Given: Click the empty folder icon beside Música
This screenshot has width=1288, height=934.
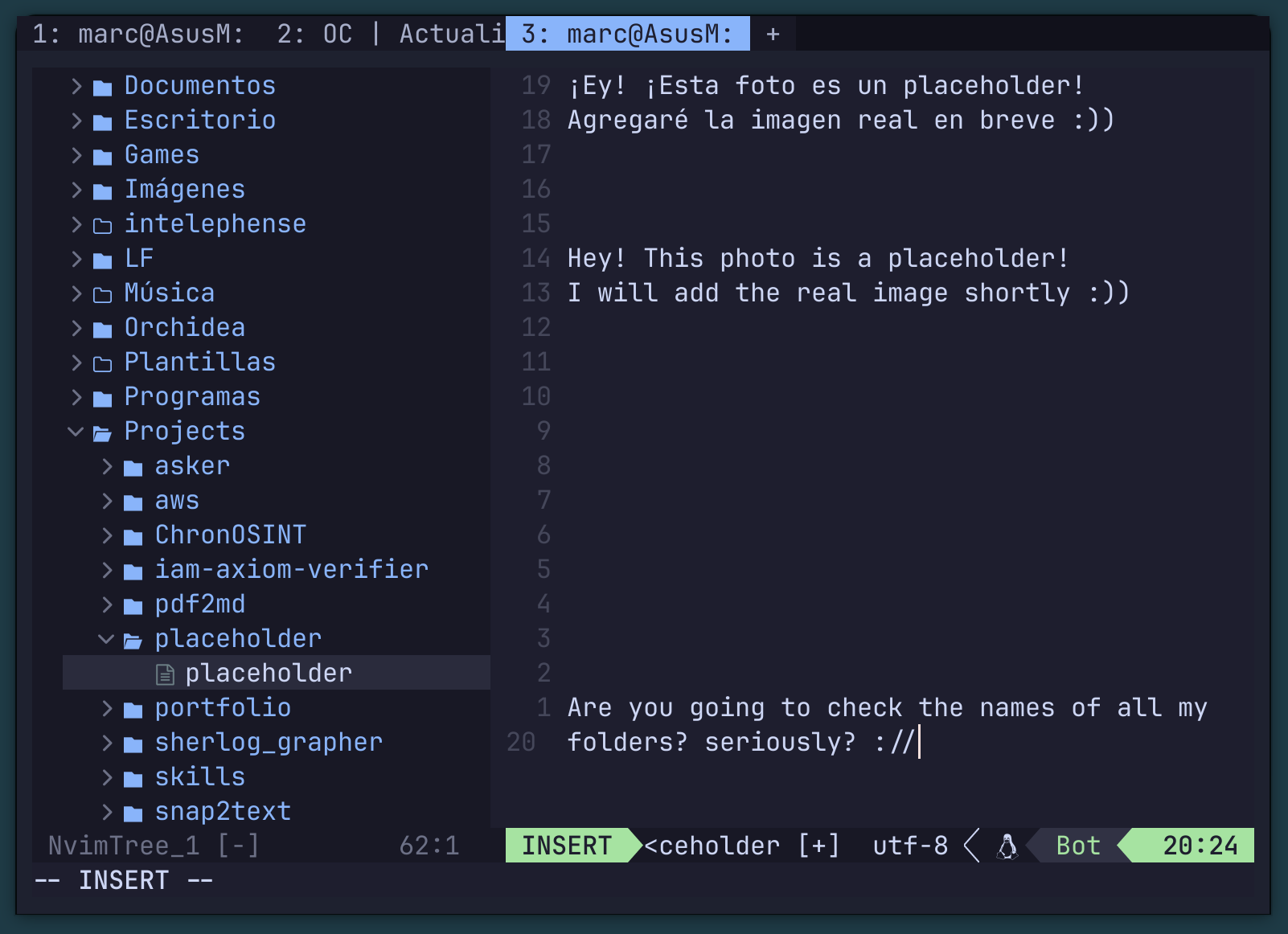Looking at the screenshot, I should 102,293.
